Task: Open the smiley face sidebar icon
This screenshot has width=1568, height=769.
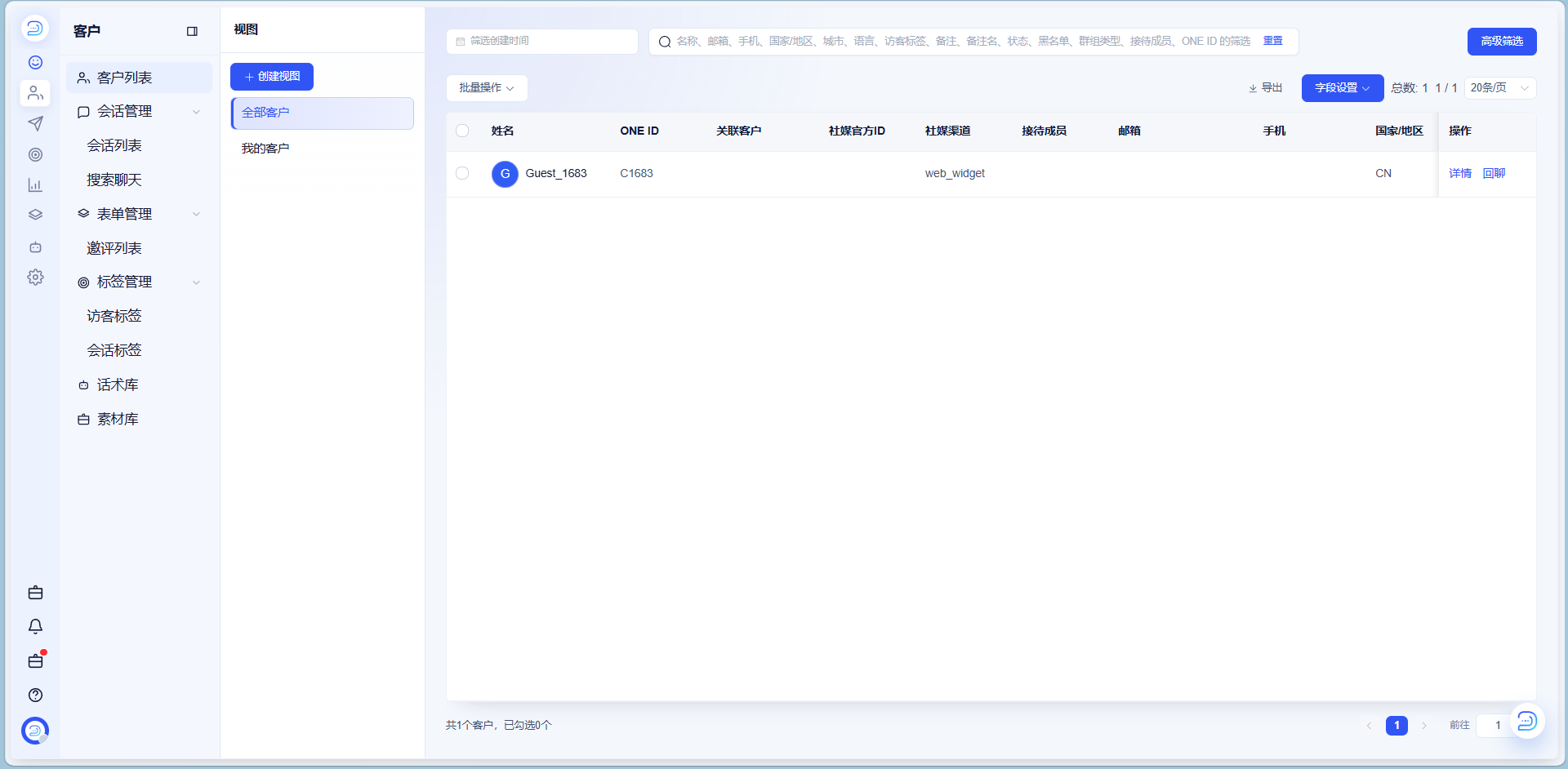Action: pos(35,63)
